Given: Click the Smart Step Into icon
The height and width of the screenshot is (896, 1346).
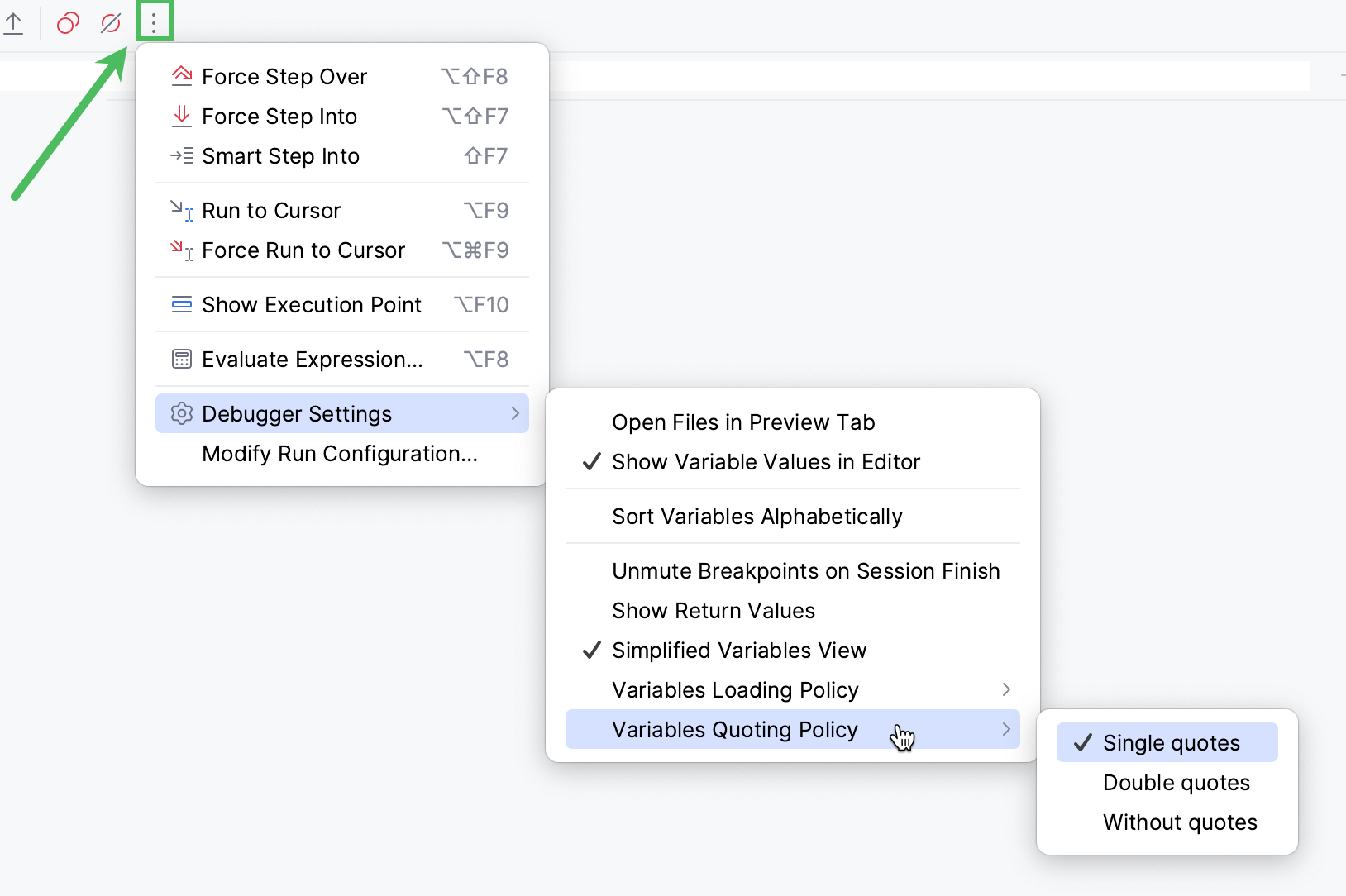Looking at the screenshot, I should pos(183,155).
